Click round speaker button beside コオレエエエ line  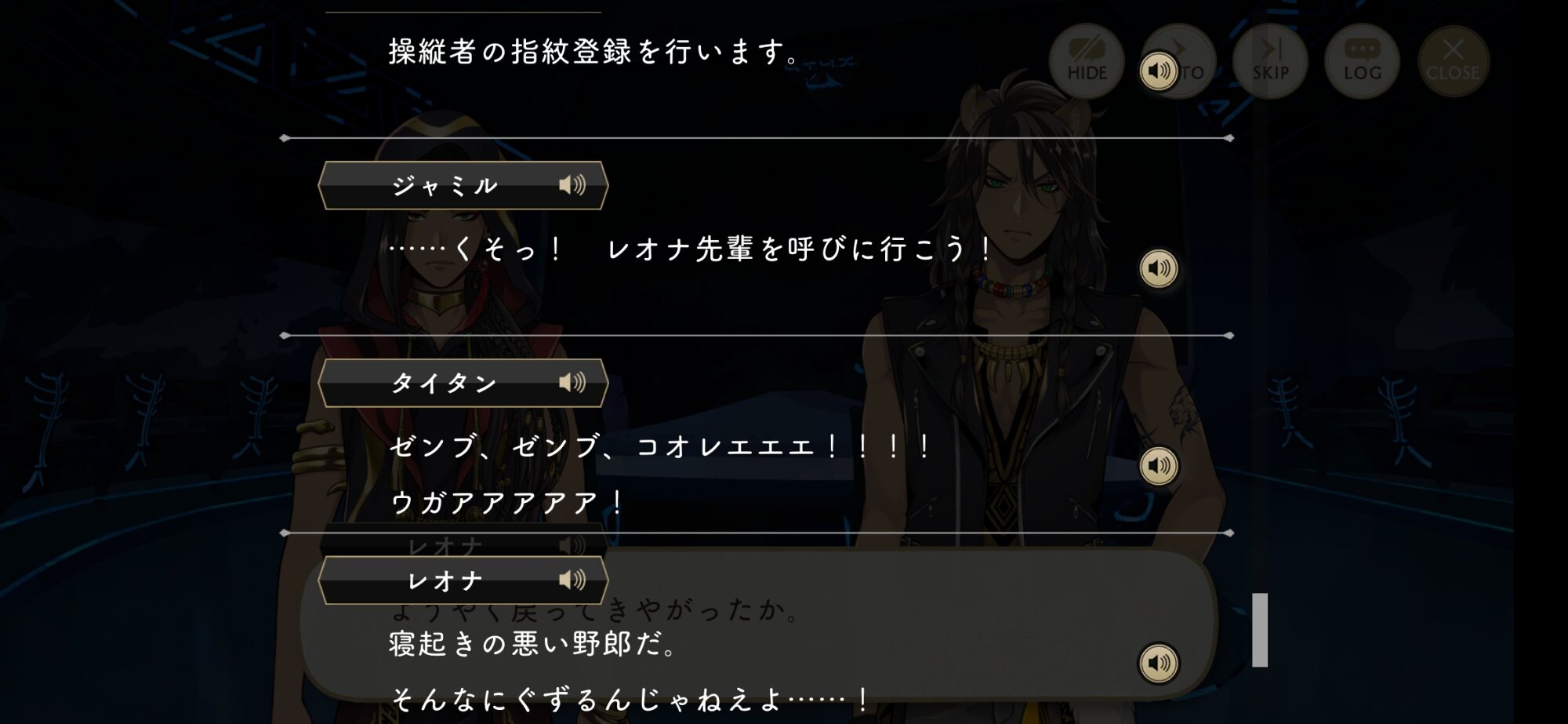pos(1159,467)
